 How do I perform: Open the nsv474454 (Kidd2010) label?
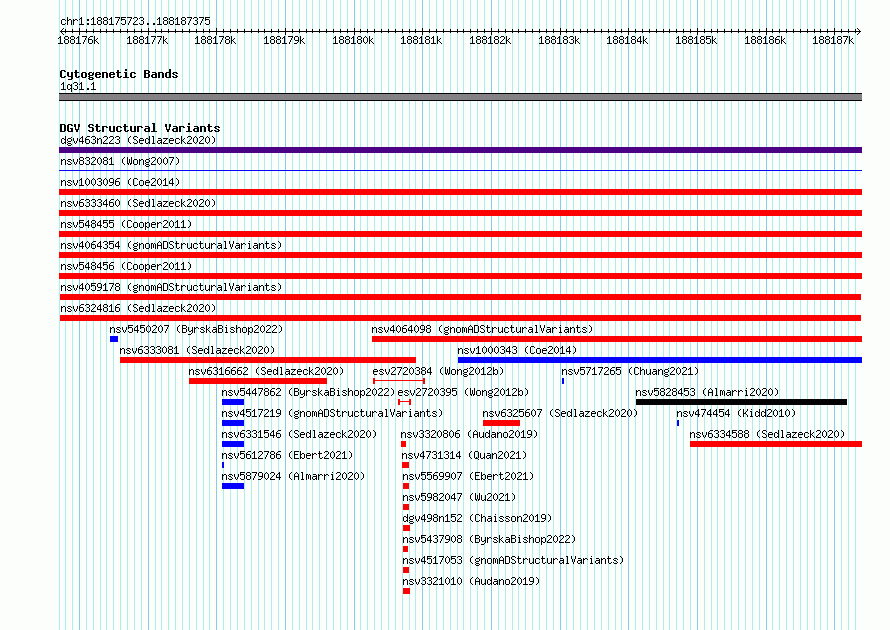click(x=736, y=413)
